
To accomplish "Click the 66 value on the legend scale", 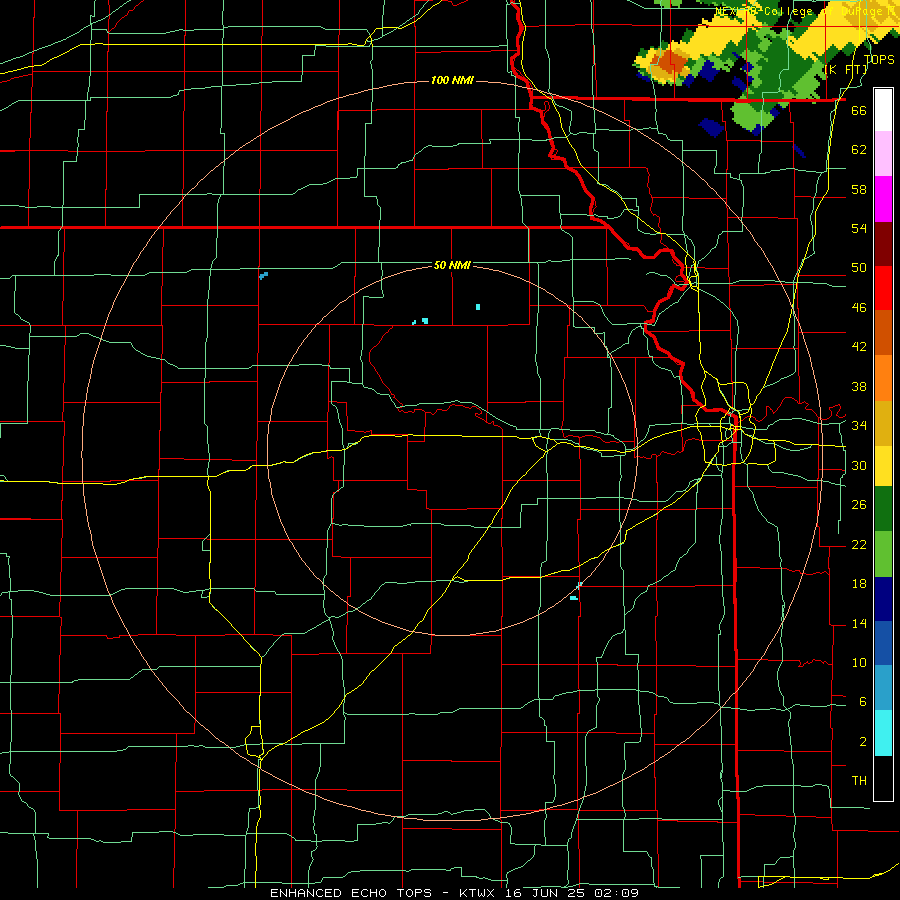I will point(859,111).
